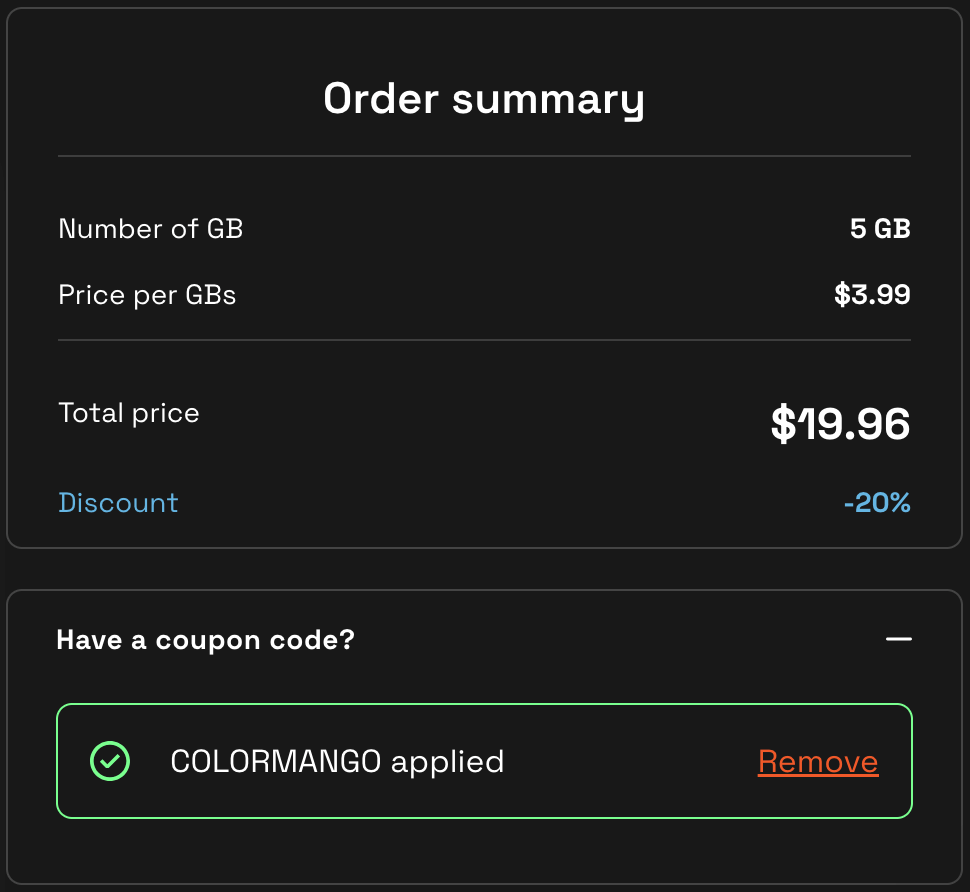The image size is (970, 892).
Task: Click the 'Have a coupon code?' header
Action: point(206,640)
